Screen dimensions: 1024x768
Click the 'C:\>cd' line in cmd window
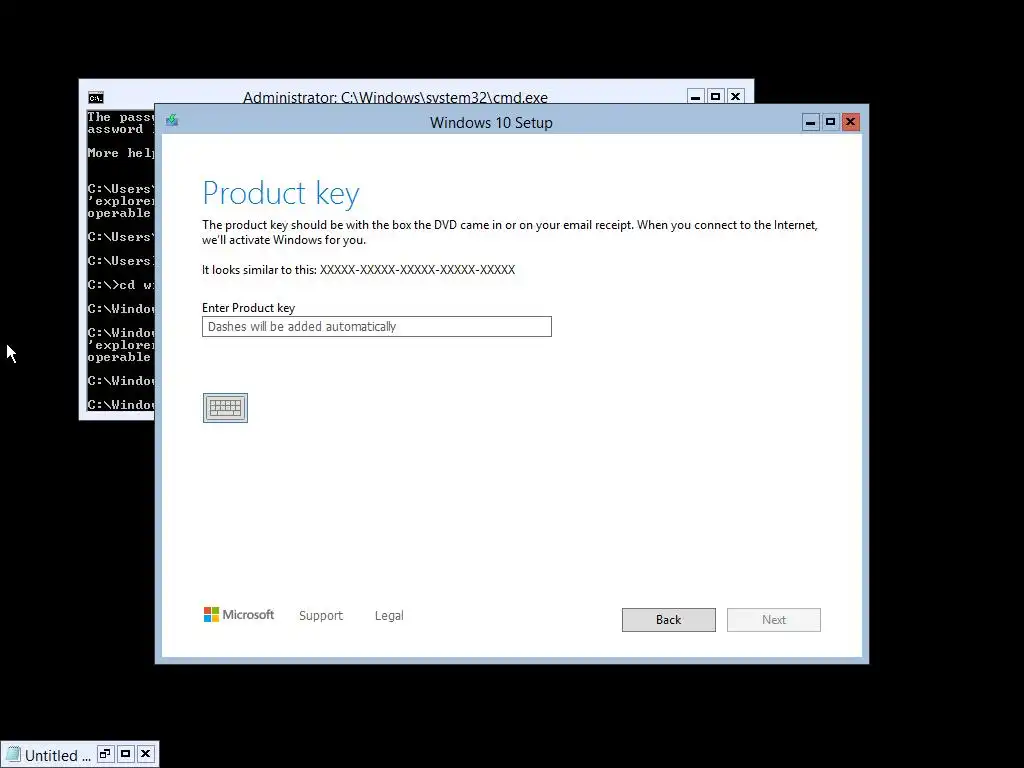[121, 285]
